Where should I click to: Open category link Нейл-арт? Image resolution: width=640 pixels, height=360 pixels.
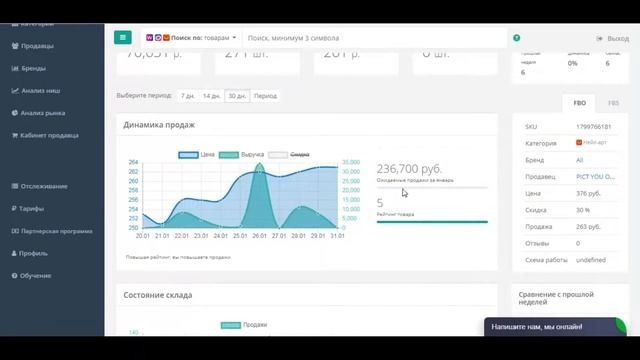[595, 142]
